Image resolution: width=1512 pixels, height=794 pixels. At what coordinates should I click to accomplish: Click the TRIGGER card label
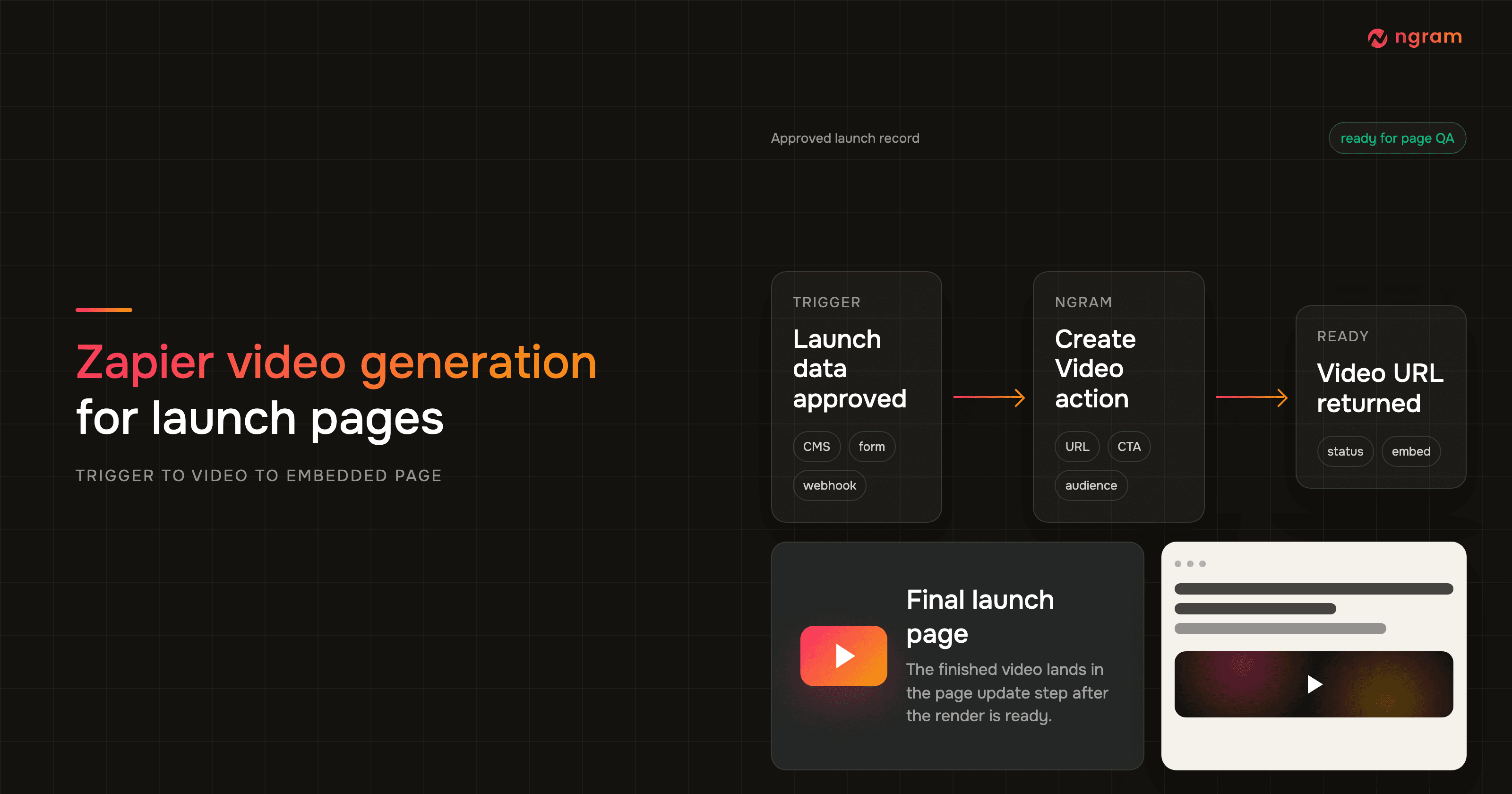(826, 302)
